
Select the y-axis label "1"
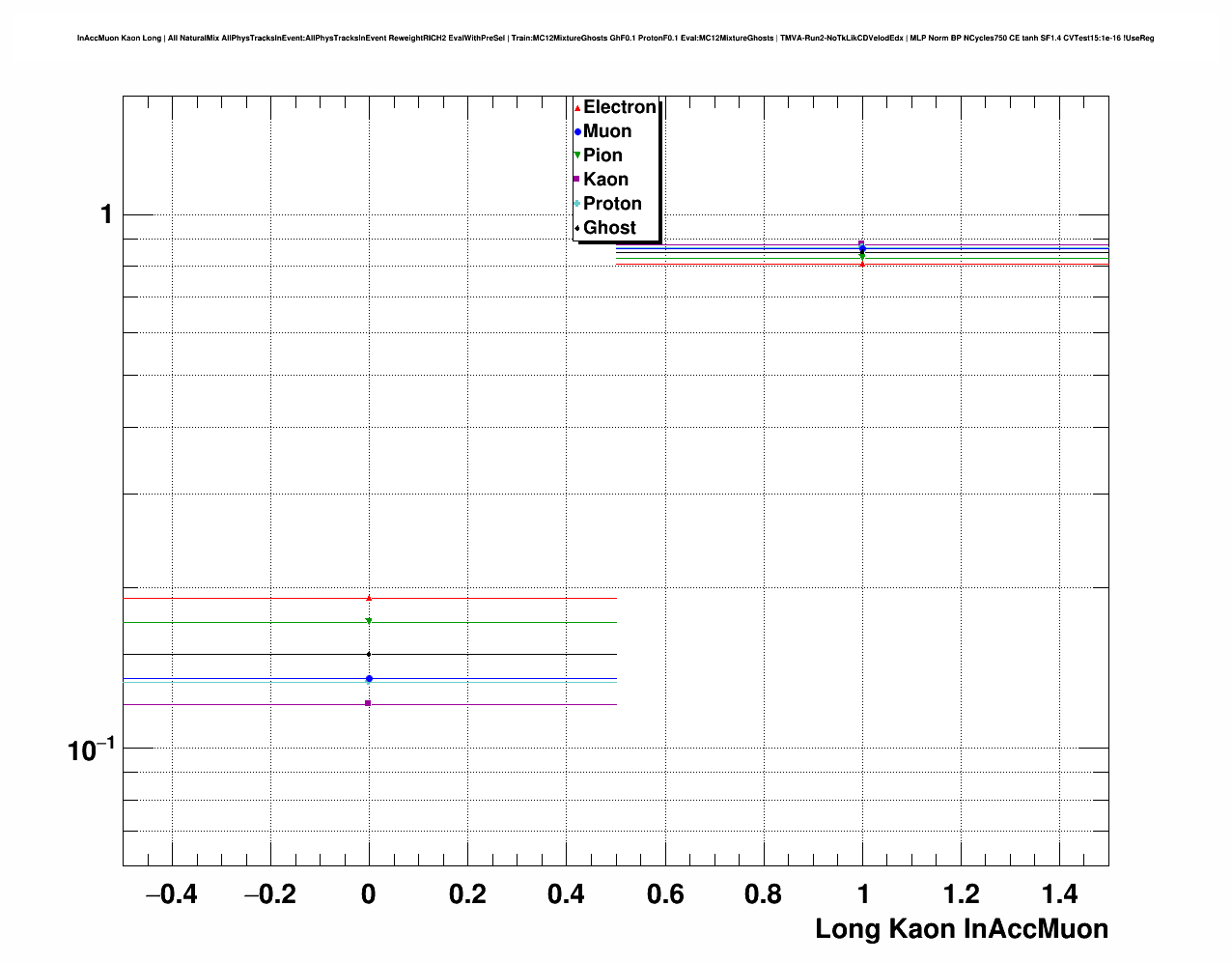coord(106,214)
